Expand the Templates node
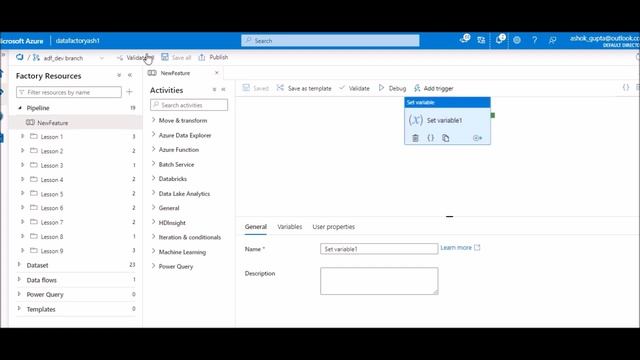 (x=19, y=309)
